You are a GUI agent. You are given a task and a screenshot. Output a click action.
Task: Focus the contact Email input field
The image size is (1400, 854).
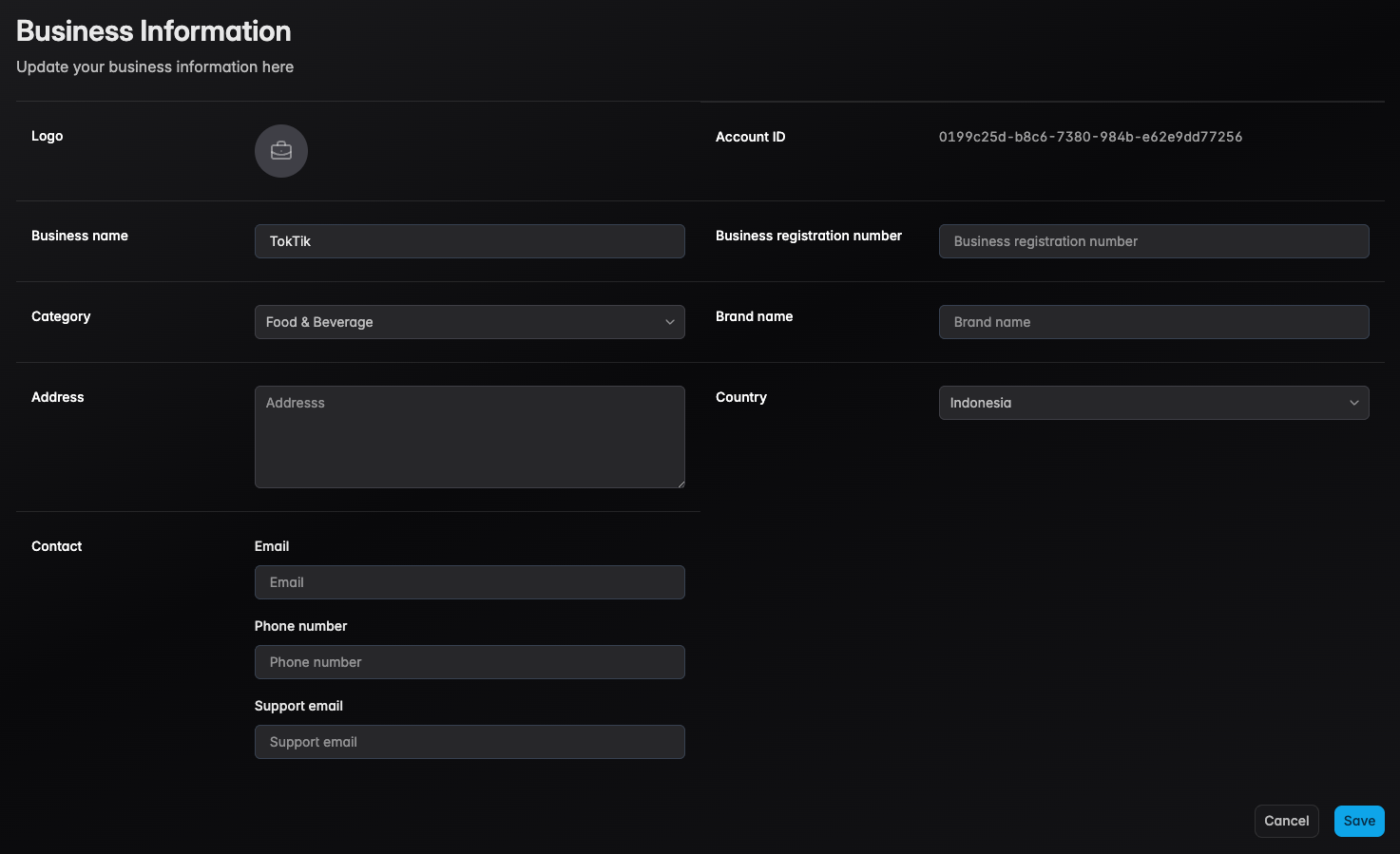coord(470,582)
